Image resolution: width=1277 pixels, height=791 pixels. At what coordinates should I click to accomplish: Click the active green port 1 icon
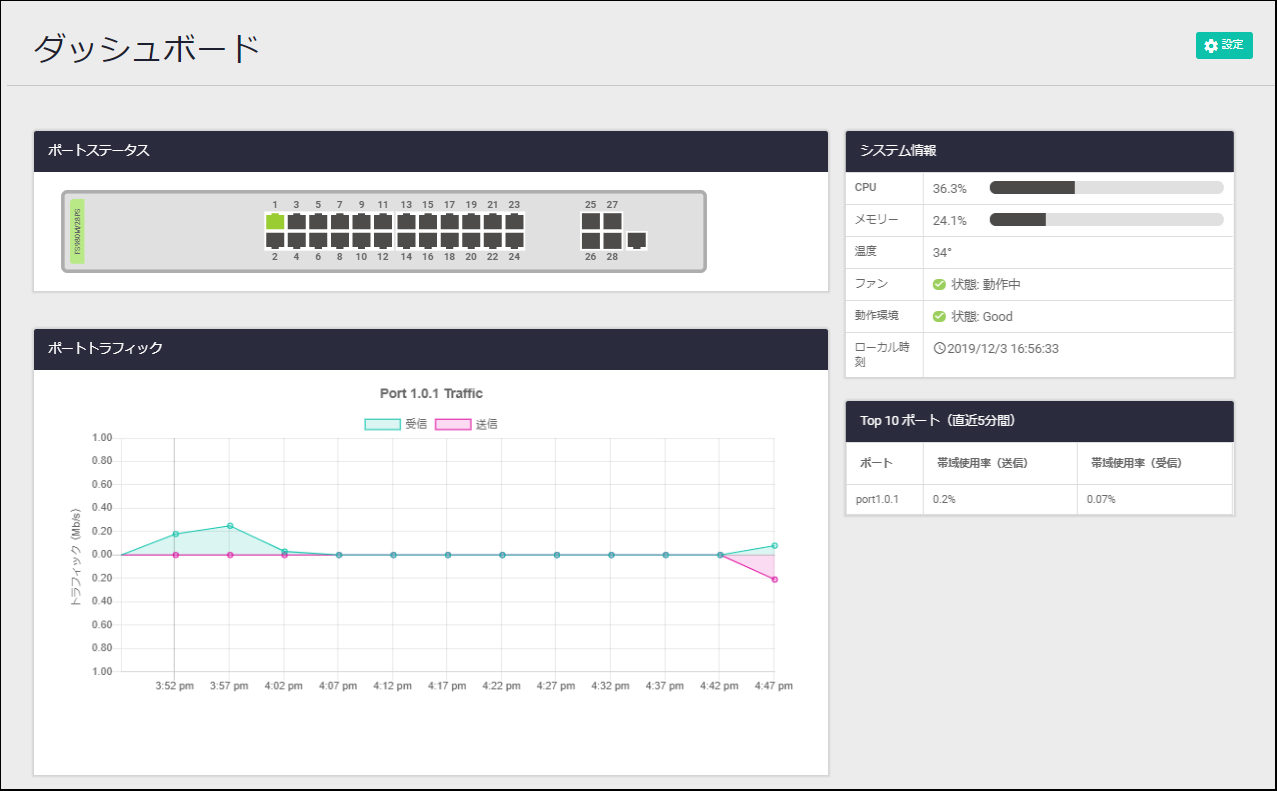click(x=275, y=222)
